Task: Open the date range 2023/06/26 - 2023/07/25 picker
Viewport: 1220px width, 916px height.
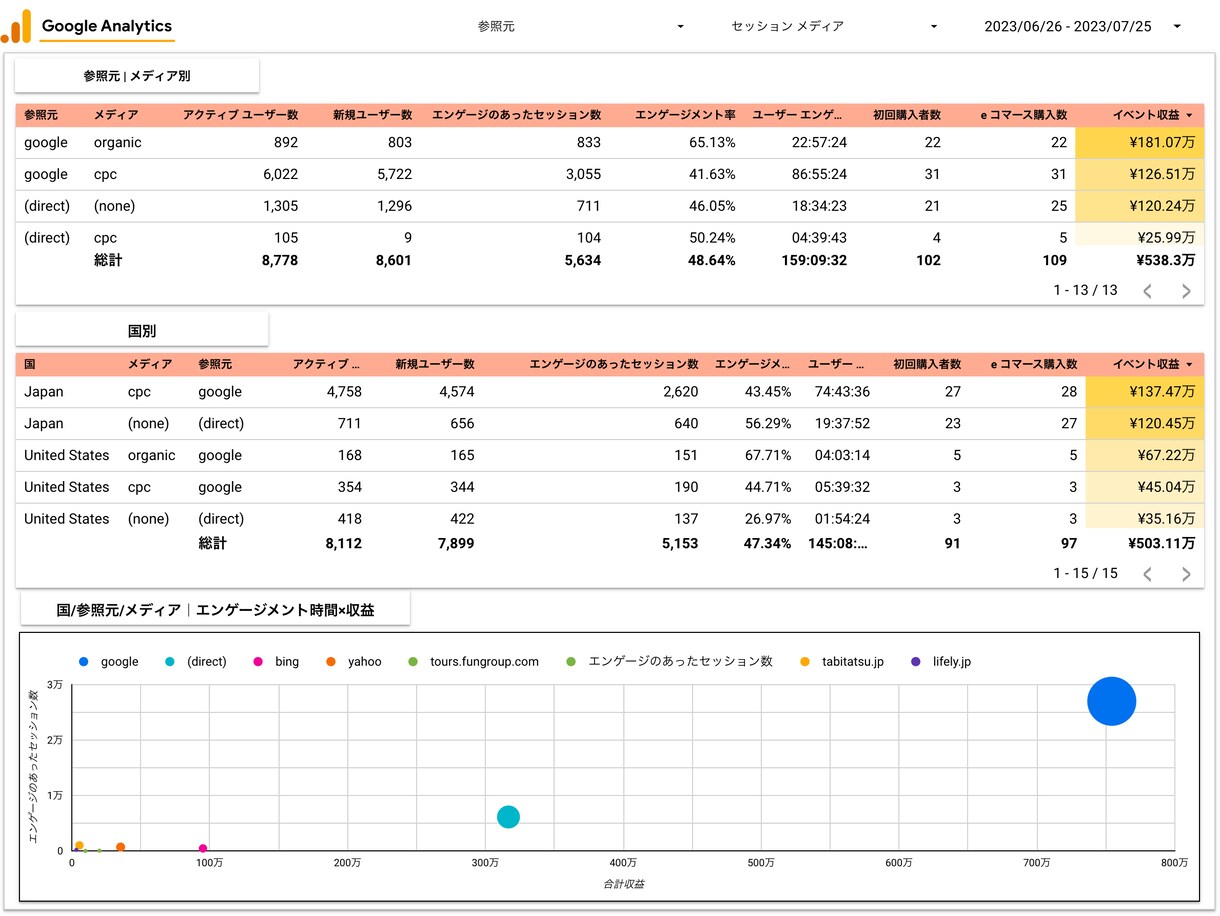Action: coord(1083,26)
